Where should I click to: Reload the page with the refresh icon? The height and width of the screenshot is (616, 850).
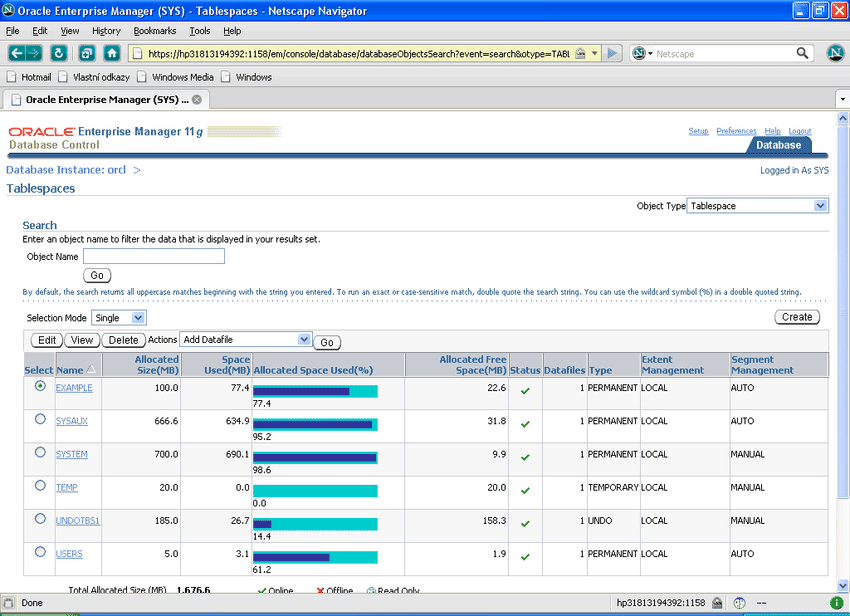pyautogui.click(x=59, y=53)
